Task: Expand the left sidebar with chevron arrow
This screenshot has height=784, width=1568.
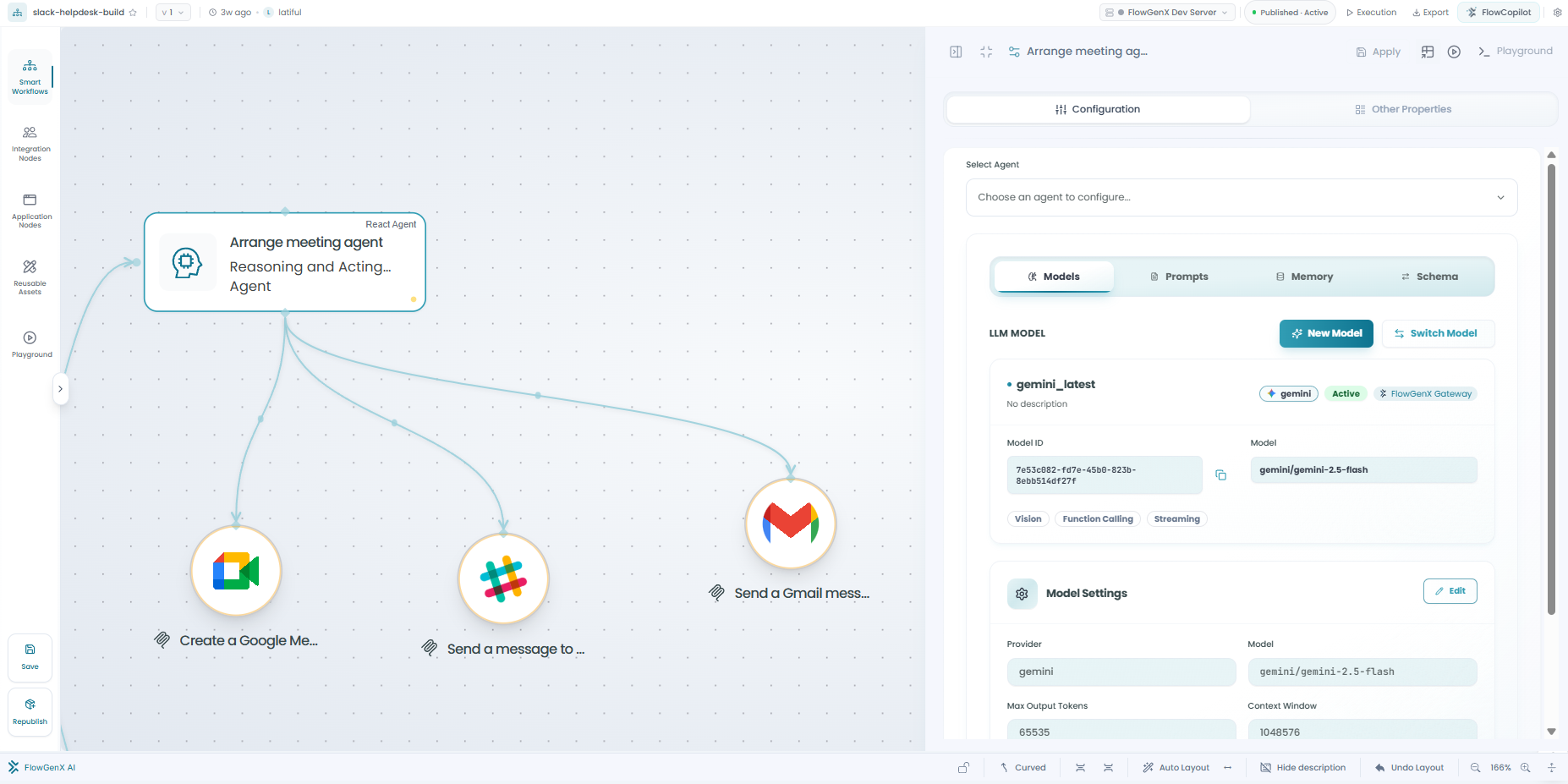Action: pyautogui.click(x=60, y=389)
